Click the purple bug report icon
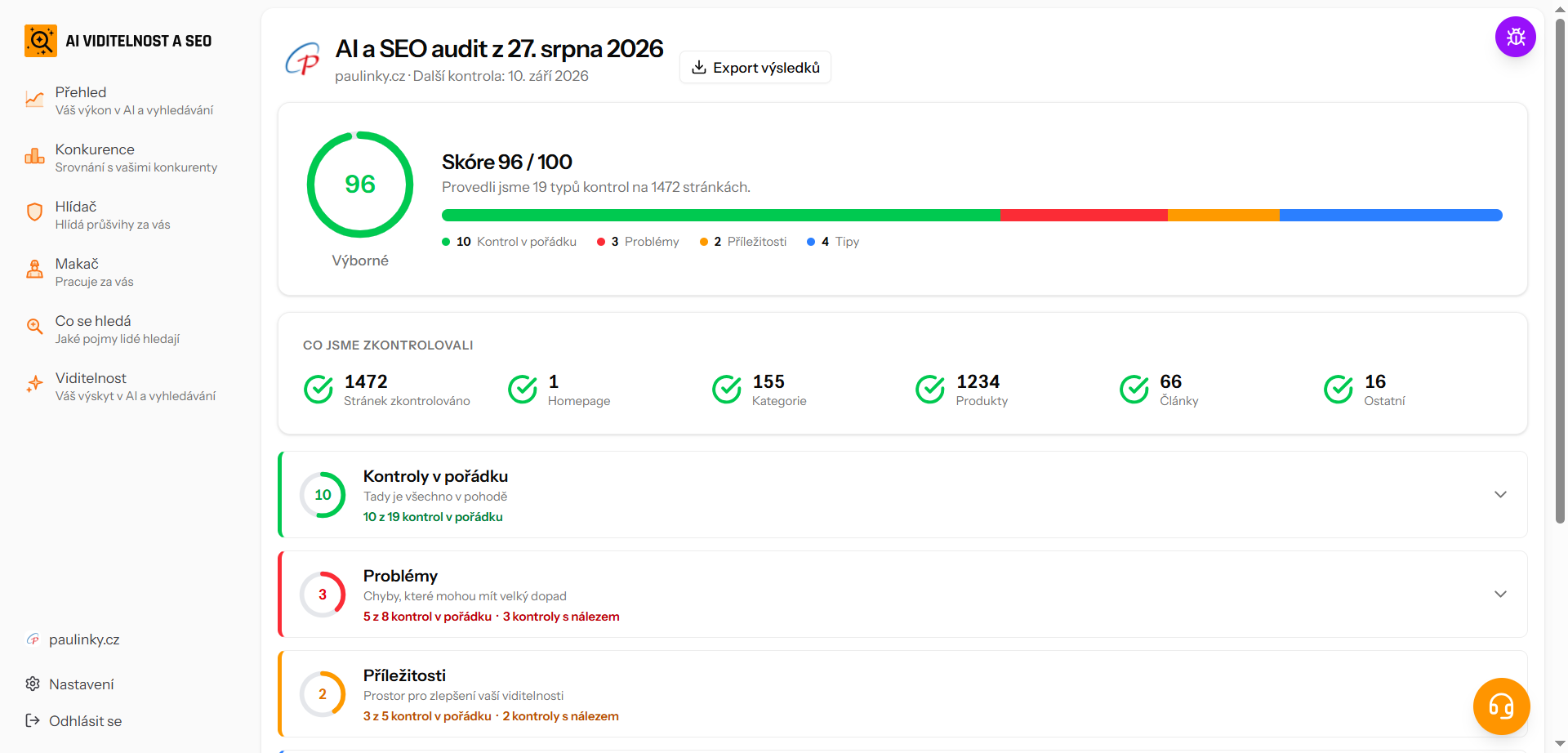This screenshot has width=1568, height=753. click(x=1516, y=37)
